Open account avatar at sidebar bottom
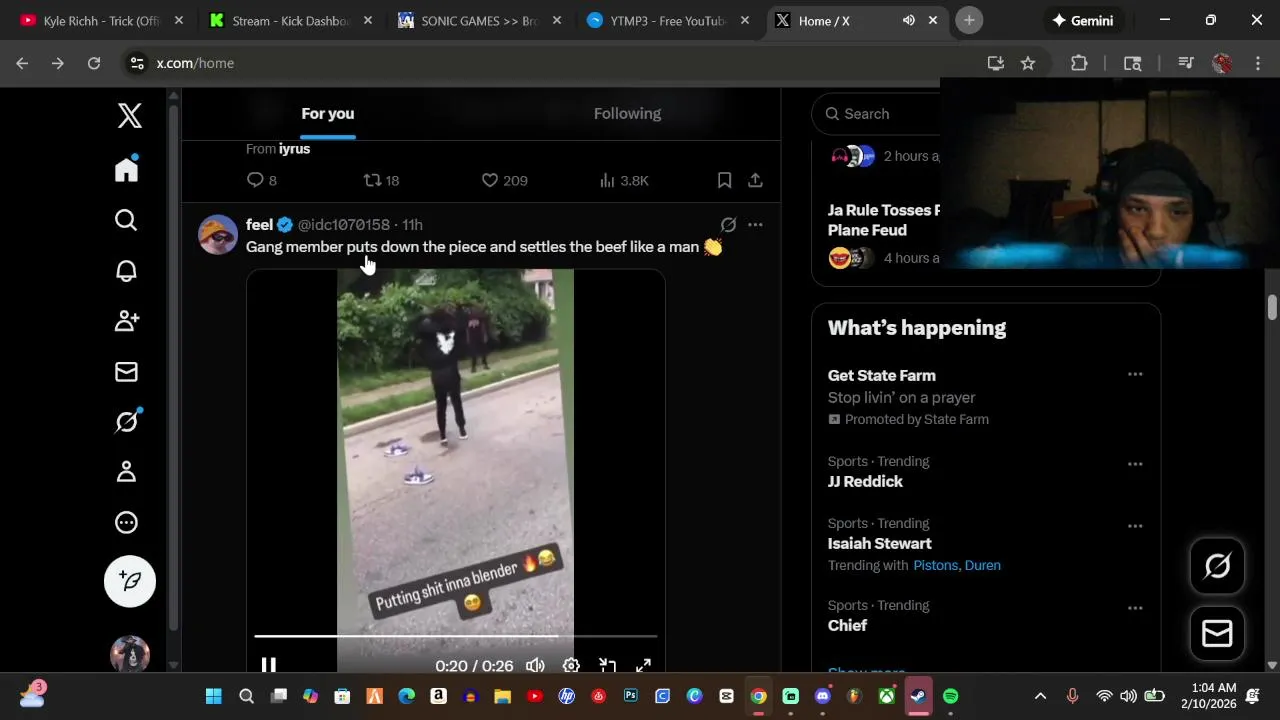The height and width of the screenshot is (720, 1280). (x=130, y=654)
